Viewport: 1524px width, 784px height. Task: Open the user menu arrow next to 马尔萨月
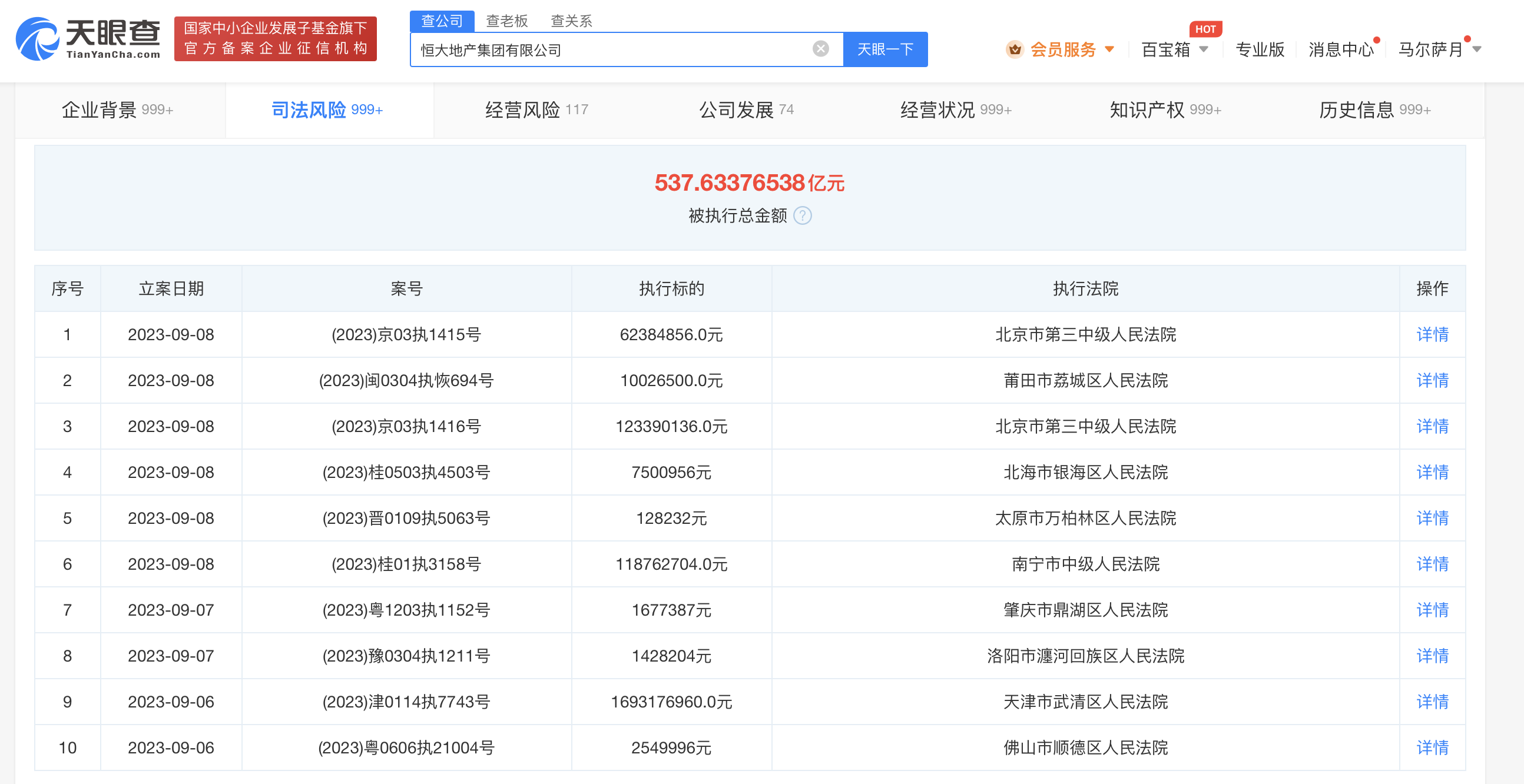pyautogui.click(x=1477, y=49)
